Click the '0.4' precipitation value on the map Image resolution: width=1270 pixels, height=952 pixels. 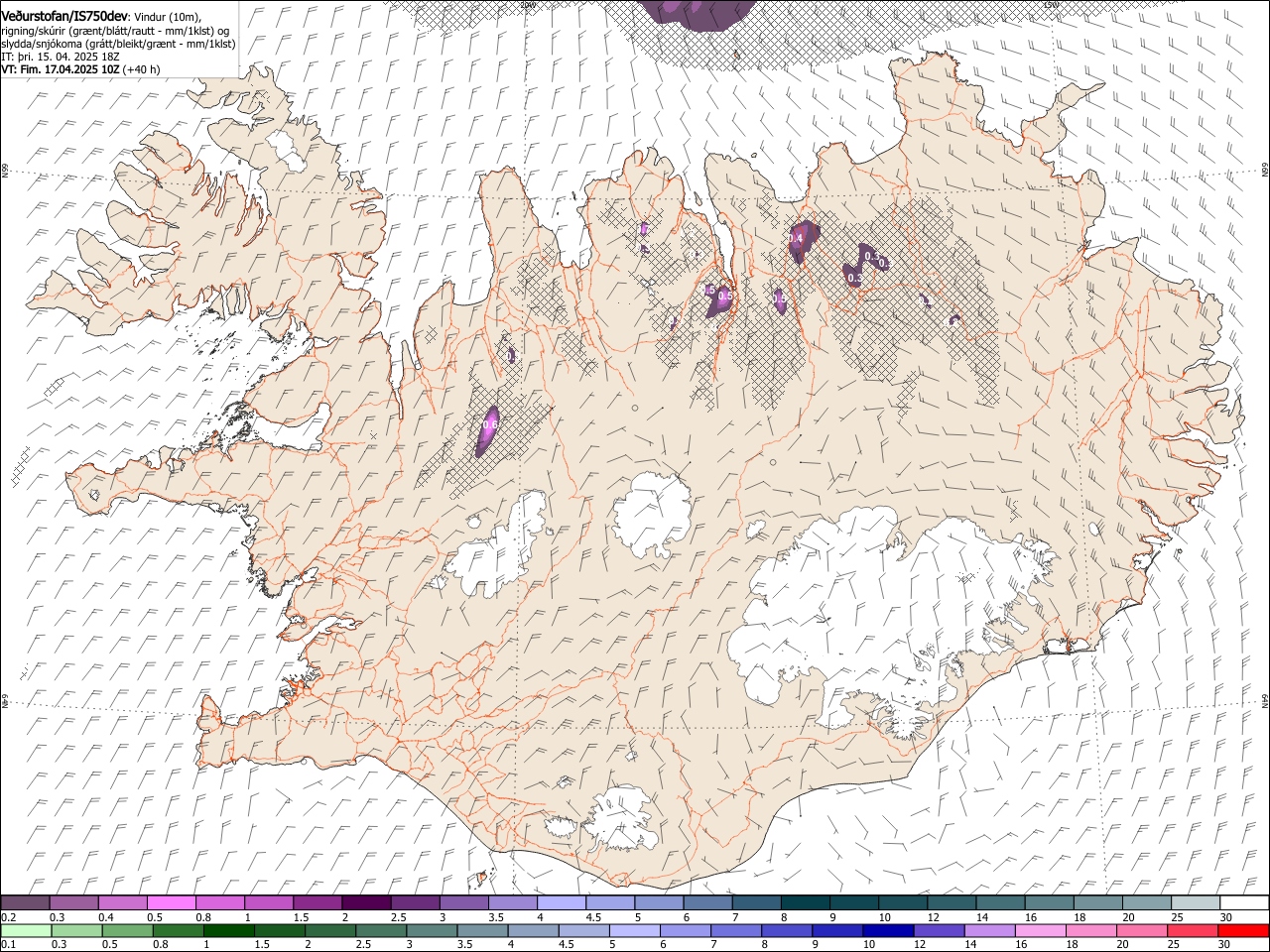click(795, 239)
